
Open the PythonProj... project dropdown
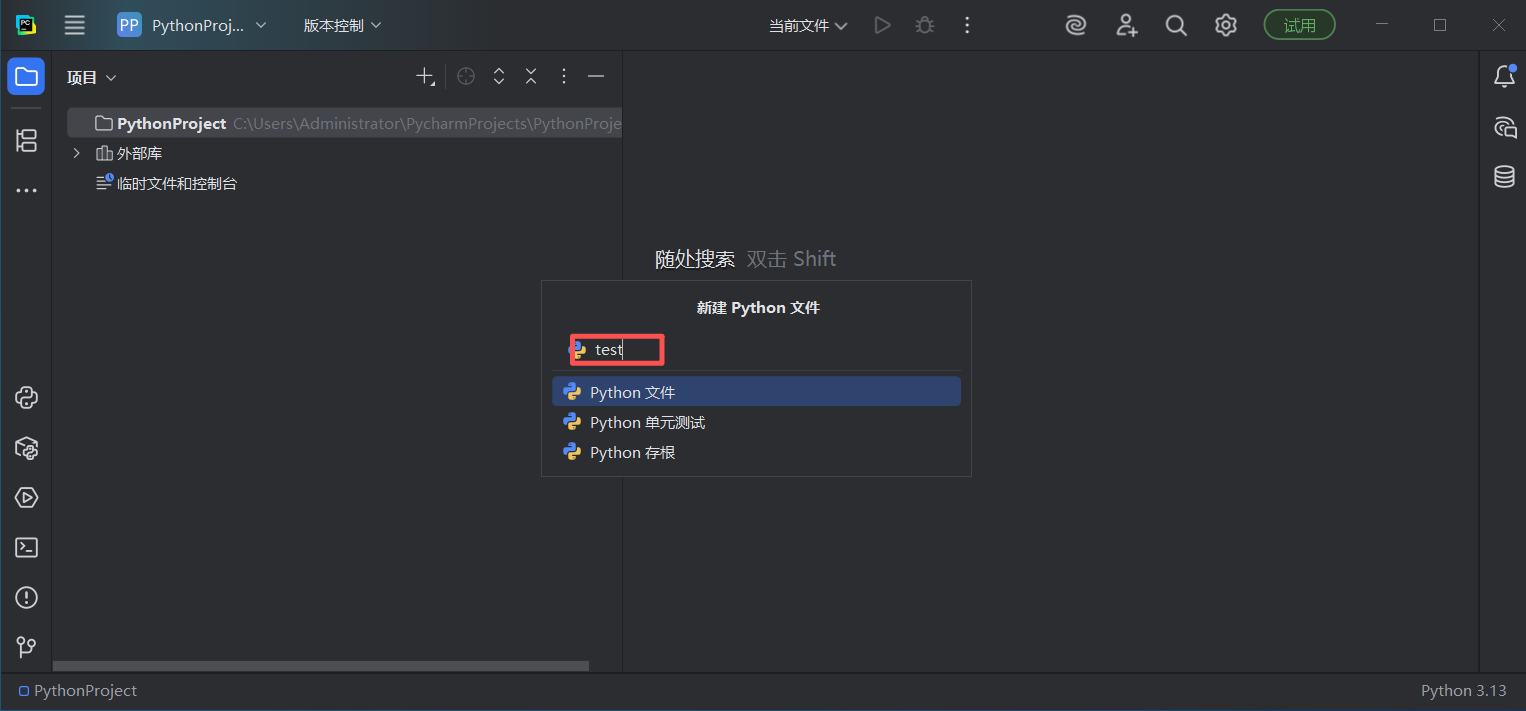pos(192,25)
